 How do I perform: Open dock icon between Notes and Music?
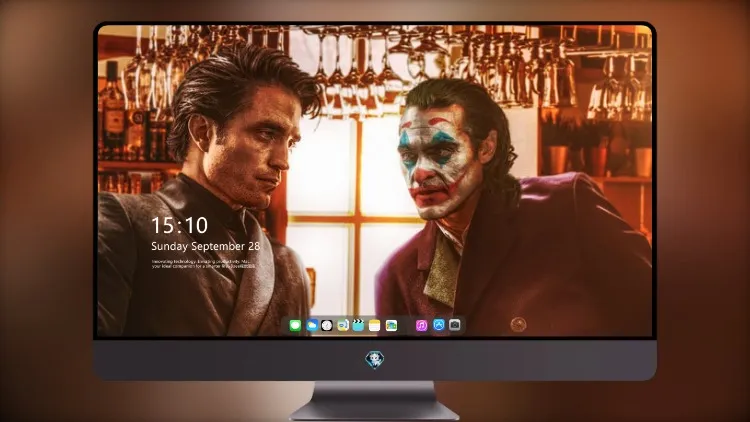tap(391, 325)
